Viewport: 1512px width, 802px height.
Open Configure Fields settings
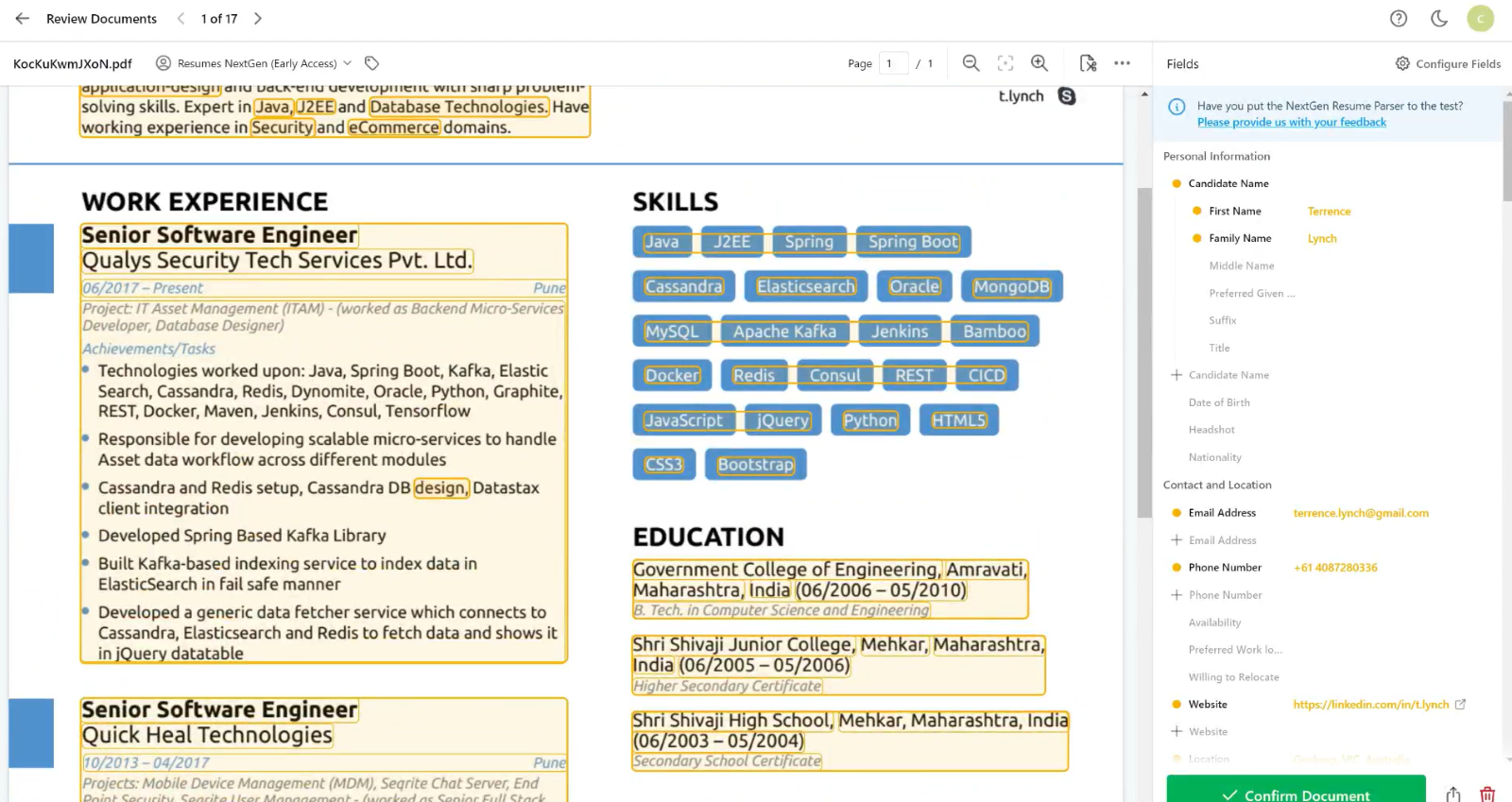pyautogui.click(x=1448, y=63)
